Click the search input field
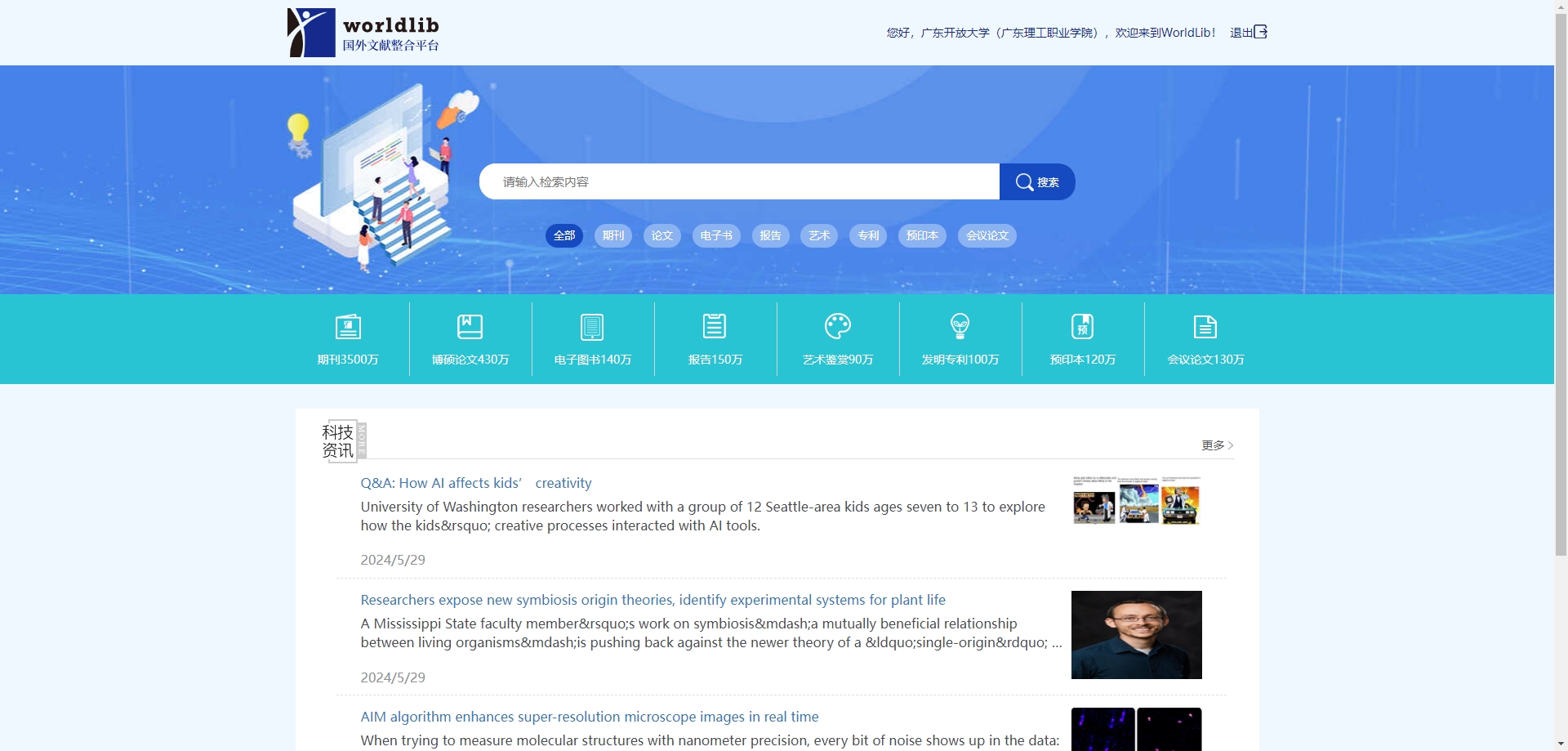Image resolution: width=1568 pixels, height=751 pixels. pos(739,181)
